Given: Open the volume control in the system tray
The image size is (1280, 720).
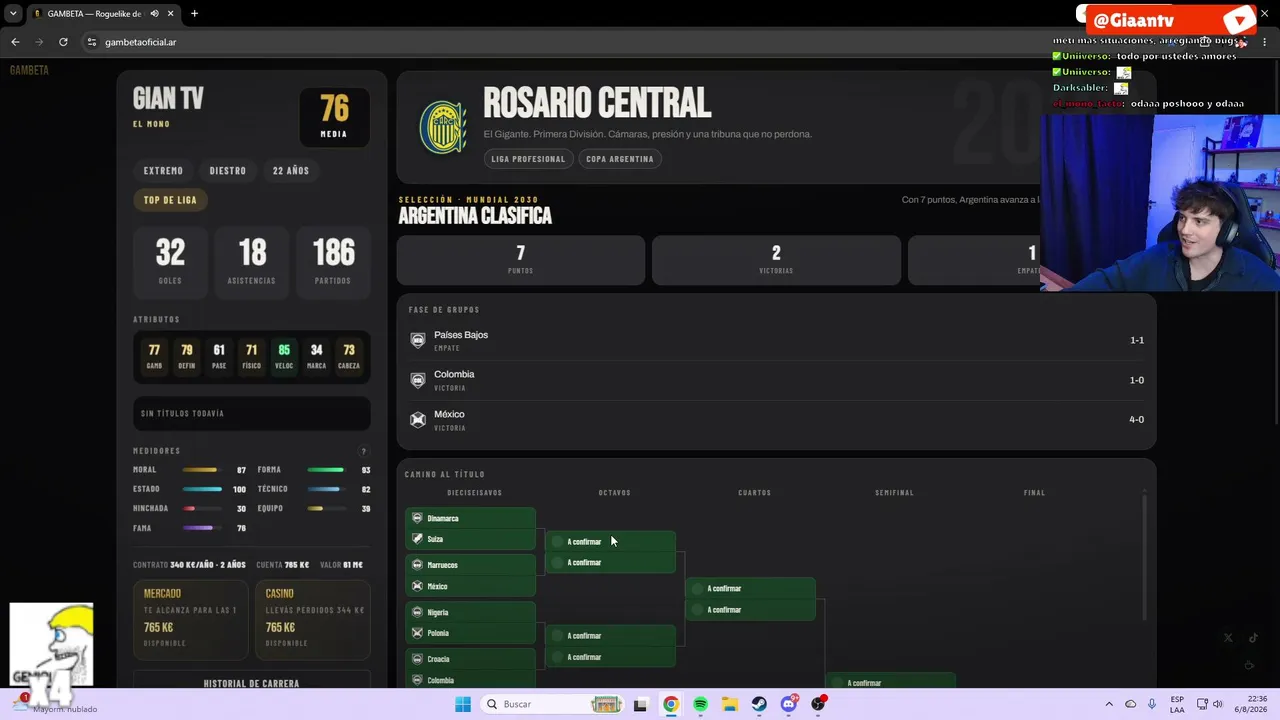Looking at the screenshot, I should tap(1217, 704).
